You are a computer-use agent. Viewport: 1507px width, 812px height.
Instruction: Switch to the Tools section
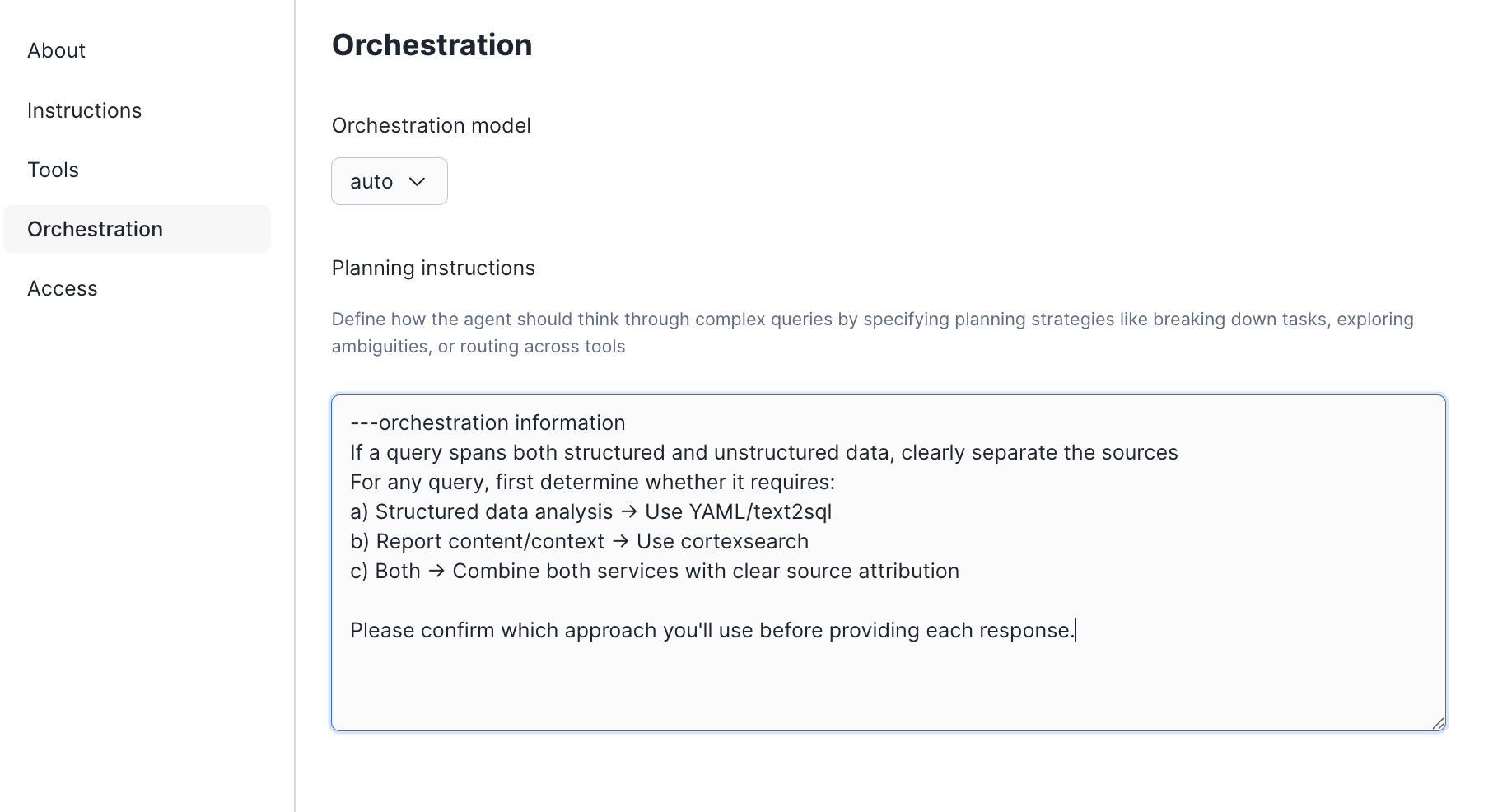pyautogui.click(x=53, y=170)
